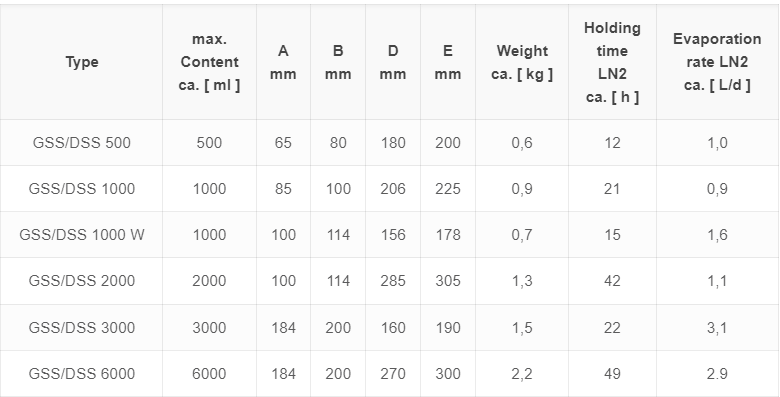The image size is (780, 397).
Task: Click the A mm column header
Action: [x=283, y=62]
